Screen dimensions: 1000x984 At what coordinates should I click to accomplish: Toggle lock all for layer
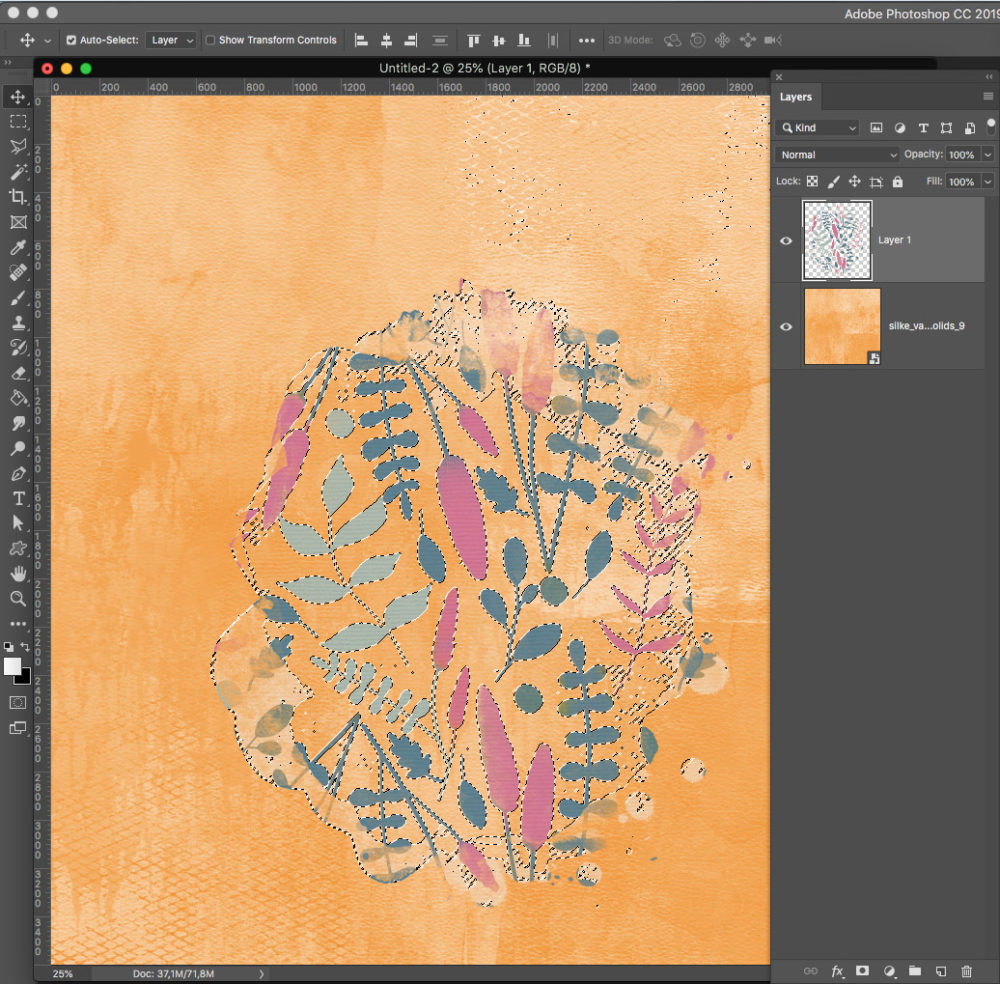[x=897, y=182]
